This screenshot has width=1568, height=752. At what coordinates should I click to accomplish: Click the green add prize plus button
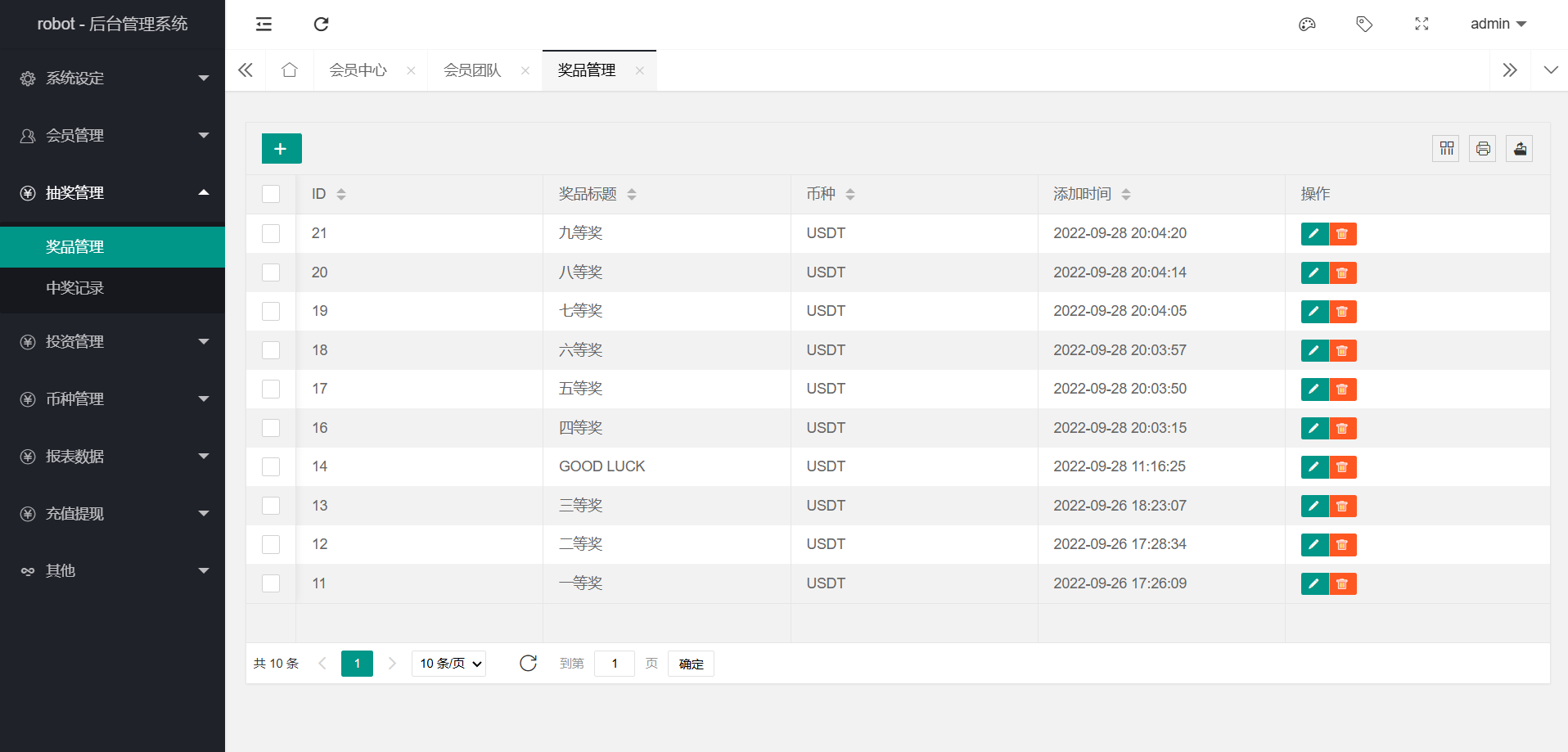282,149
